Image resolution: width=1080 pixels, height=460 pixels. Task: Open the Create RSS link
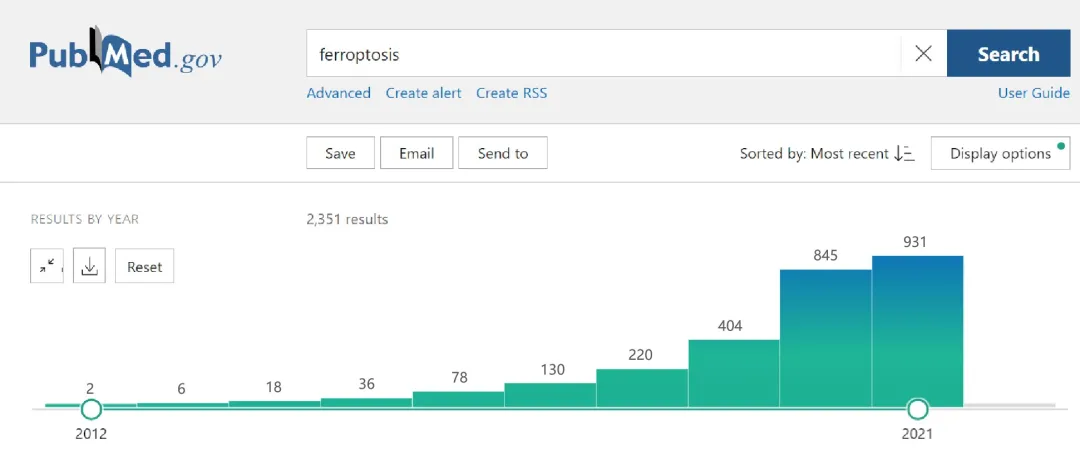pyautogui.click(x=512, y=93)
